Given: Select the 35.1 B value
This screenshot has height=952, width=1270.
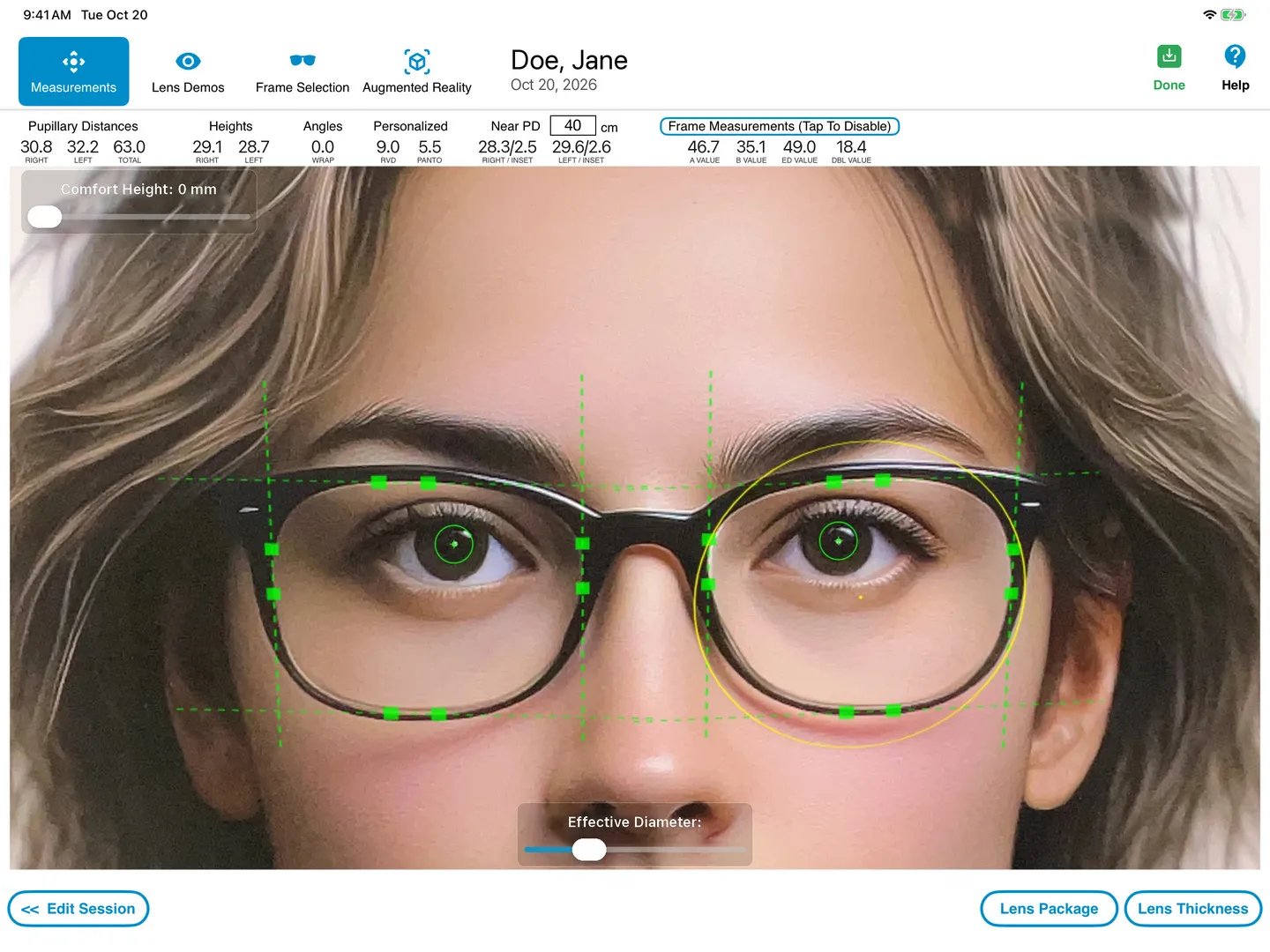Looking at the screenshot, I should pyautogui.click(x=751, y=147).
